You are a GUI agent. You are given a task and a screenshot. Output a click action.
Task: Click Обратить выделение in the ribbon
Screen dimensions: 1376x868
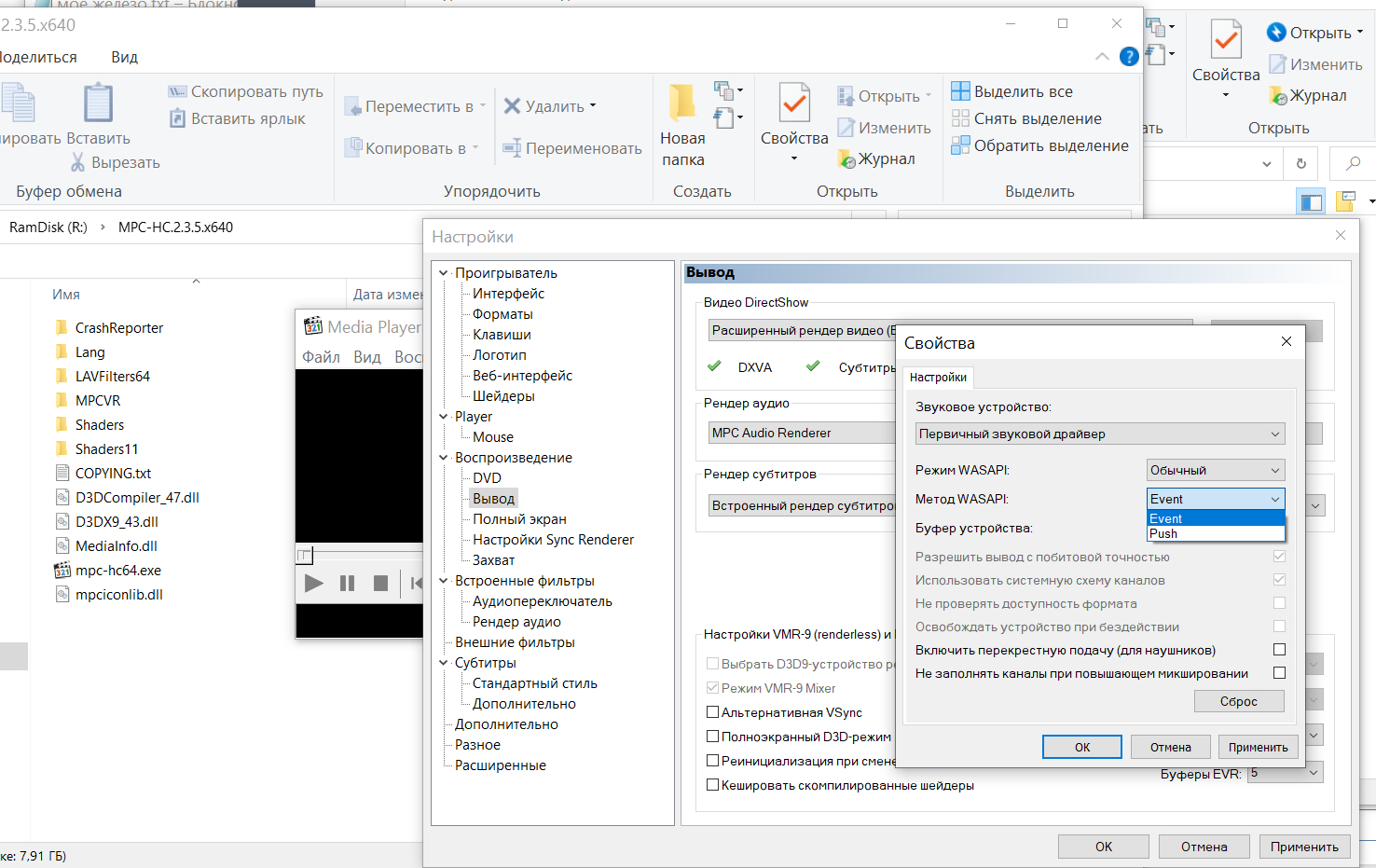(1040, 145)
